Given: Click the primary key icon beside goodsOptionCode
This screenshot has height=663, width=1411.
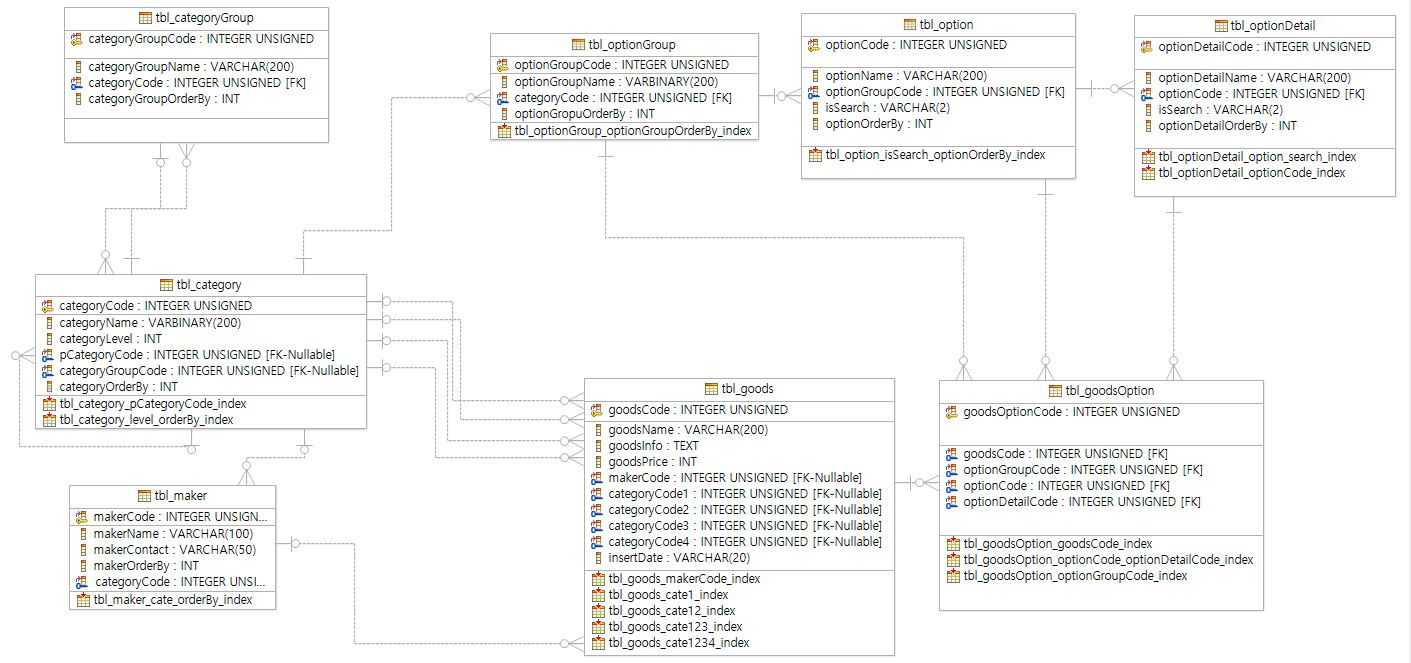Looking at the screenshot, I should click(x=953, y=412).
